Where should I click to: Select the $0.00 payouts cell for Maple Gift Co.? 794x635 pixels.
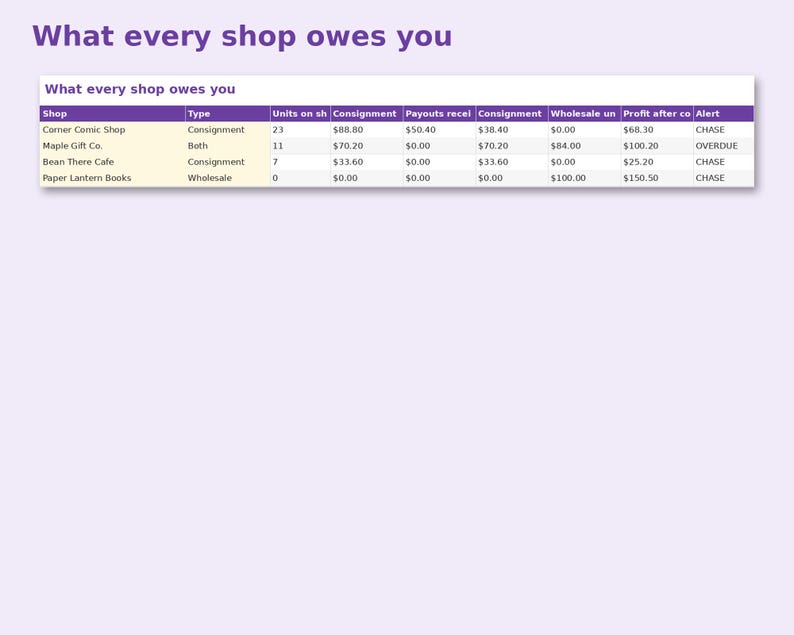[x=439, y=146]
